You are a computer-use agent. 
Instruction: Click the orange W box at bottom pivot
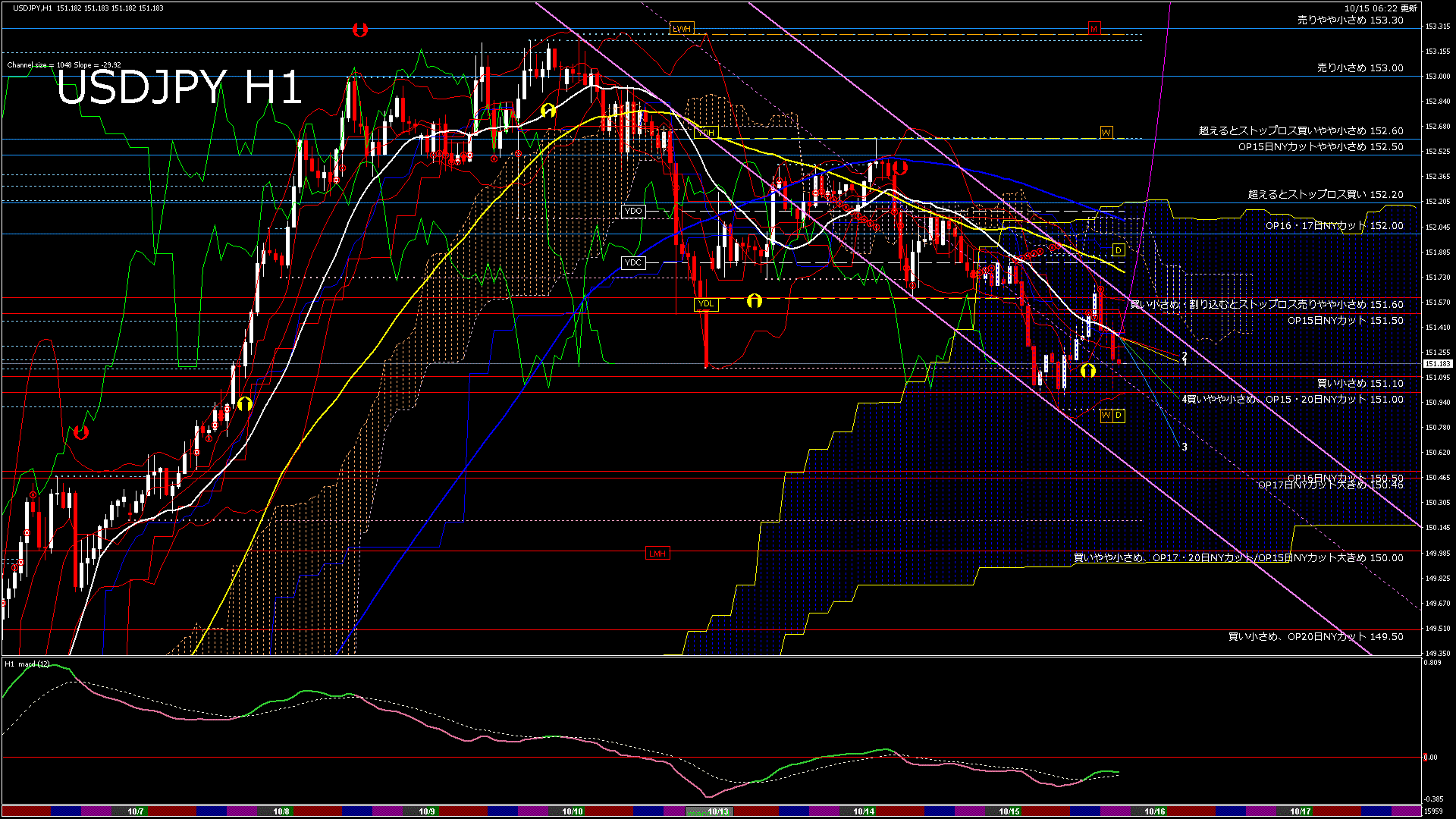(x=1106, y=416)
